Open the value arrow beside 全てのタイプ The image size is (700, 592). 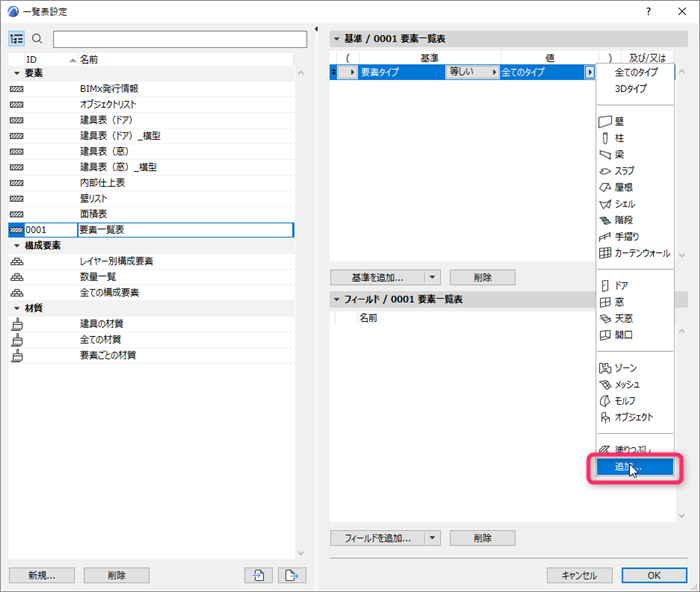coord(590,72)
